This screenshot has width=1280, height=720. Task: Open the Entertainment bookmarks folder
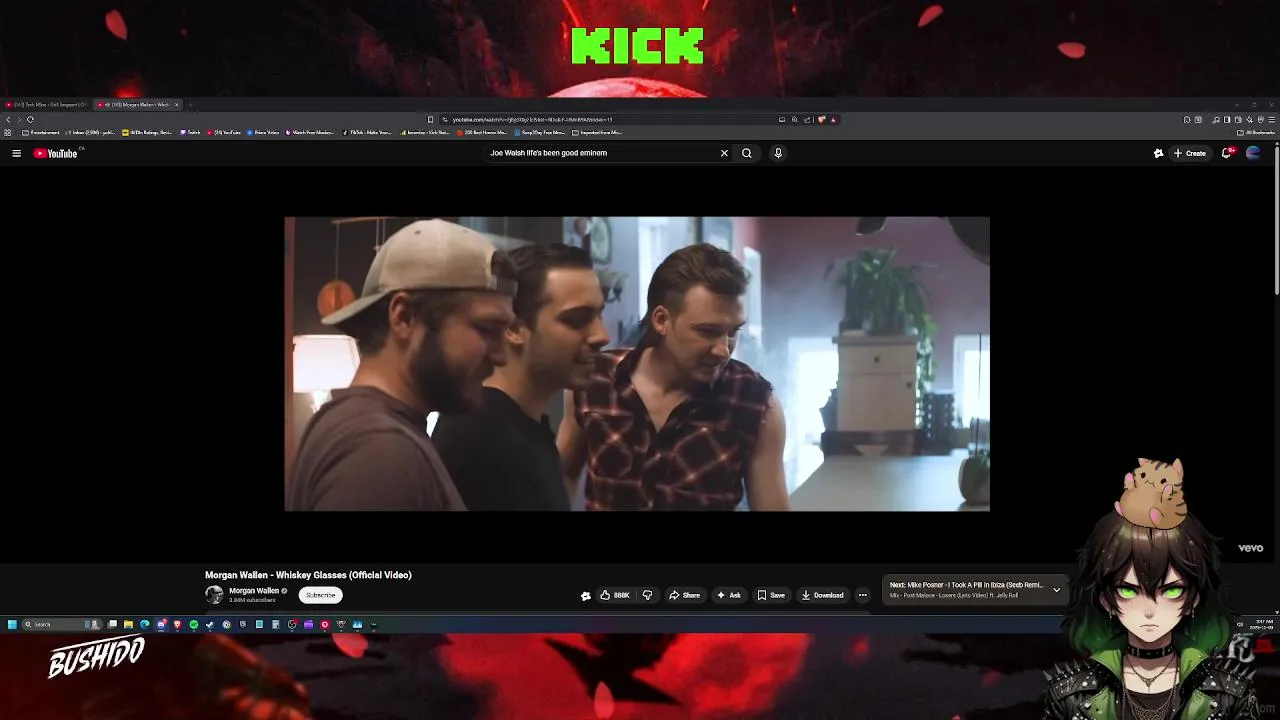(x=41, y=132)
